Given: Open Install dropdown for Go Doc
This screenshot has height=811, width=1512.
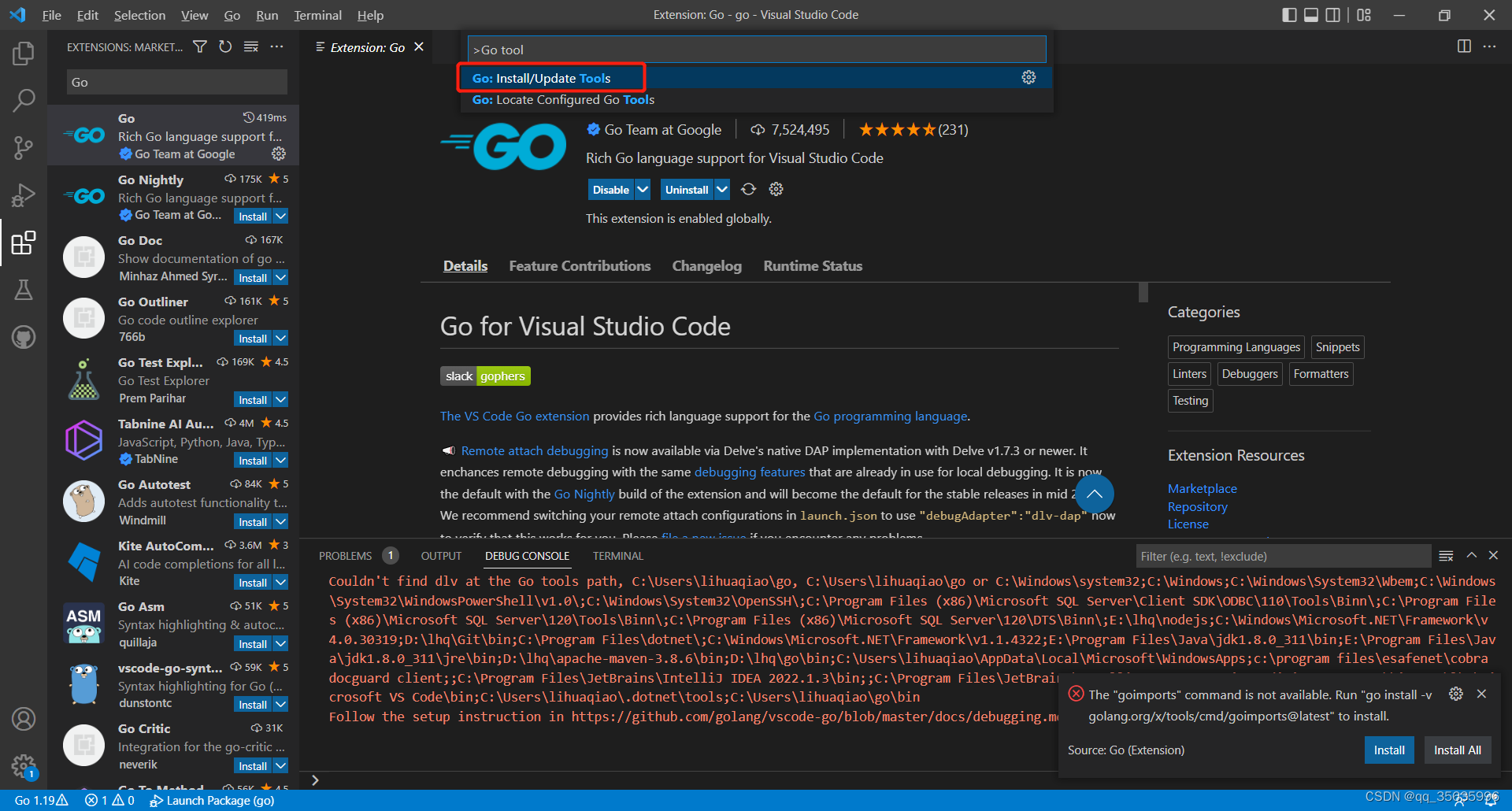Looking at the screenshot, I should coord(280,277).
